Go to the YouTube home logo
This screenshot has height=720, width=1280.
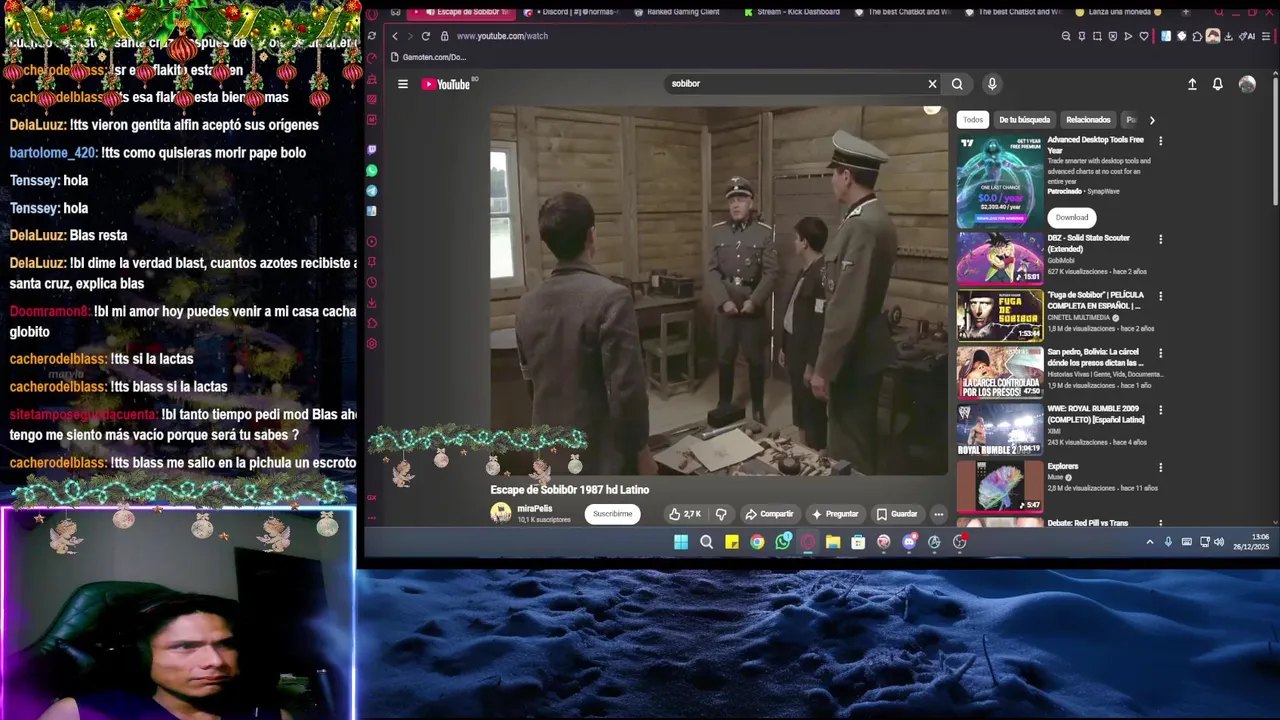click(446, 84)
